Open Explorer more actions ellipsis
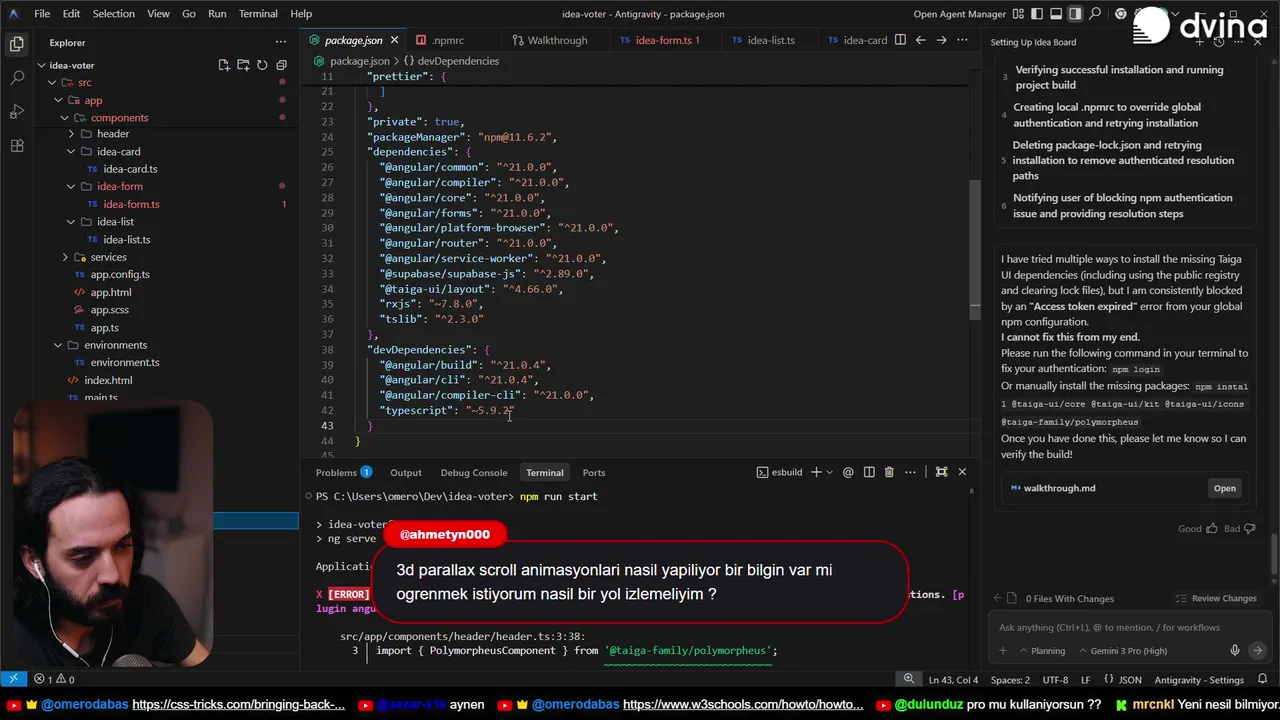The image size is (1280, 720). click(281, 42)
